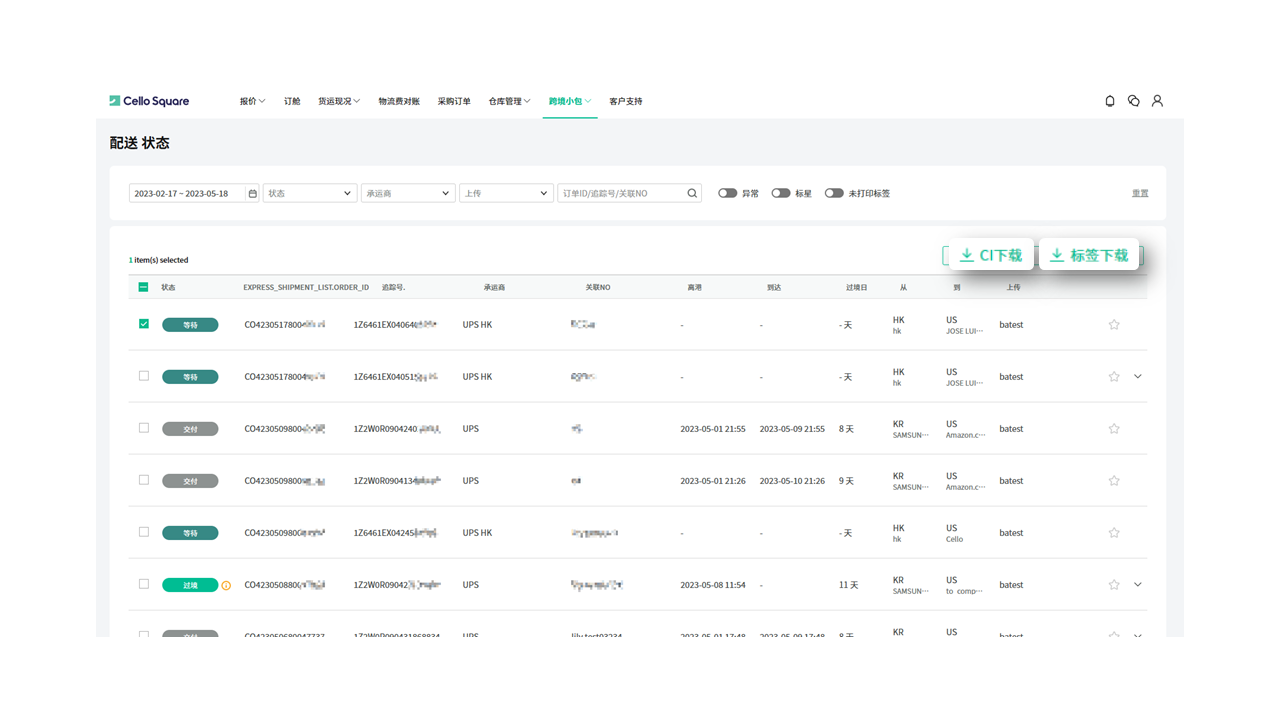Click the search magnifier icon

pos(692,194)
